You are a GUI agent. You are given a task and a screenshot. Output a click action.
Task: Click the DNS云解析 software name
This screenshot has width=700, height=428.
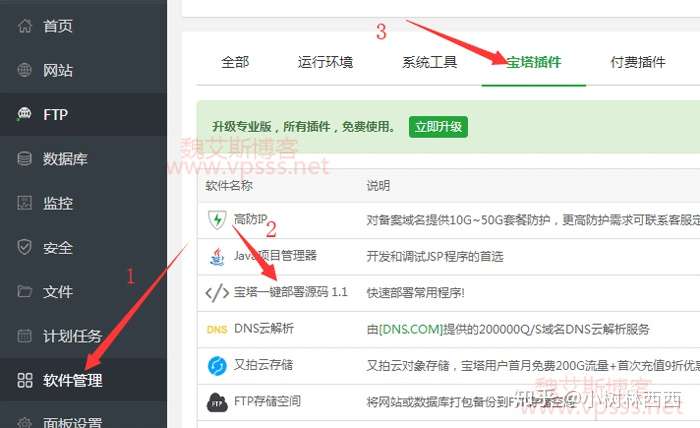(x=264, y=328)
